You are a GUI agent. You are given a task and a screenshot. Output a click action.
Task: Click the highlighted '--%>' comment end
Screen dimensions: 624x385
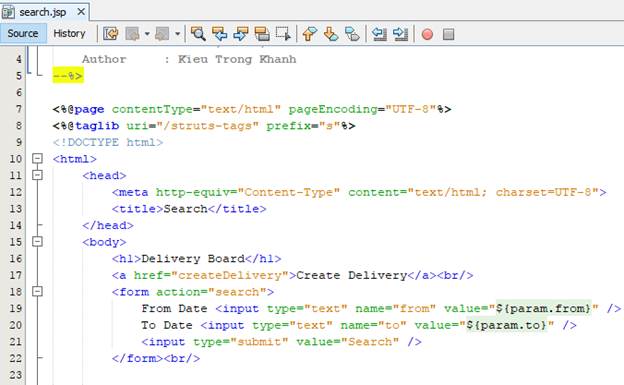[68, 76]
